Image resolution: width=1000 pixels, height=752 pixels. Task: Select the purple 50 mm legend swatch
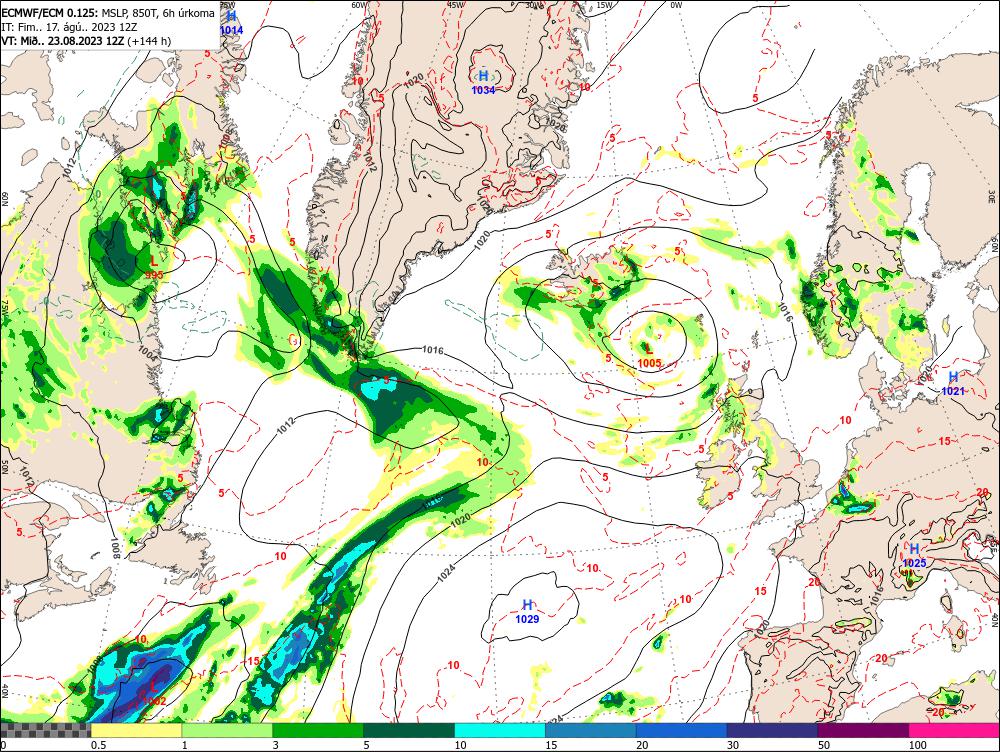tap(864, 730)
